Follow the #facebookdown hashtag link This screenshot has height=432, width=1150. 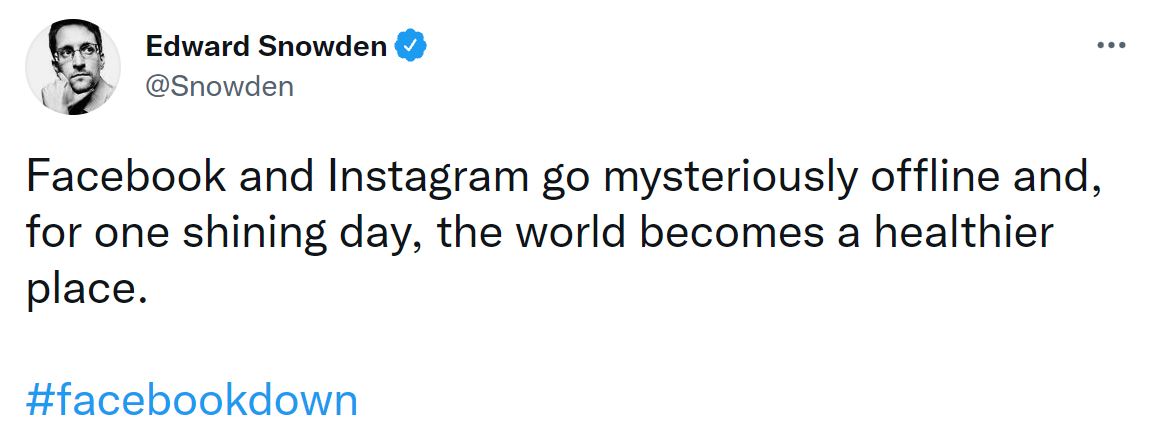click(191, 400)
